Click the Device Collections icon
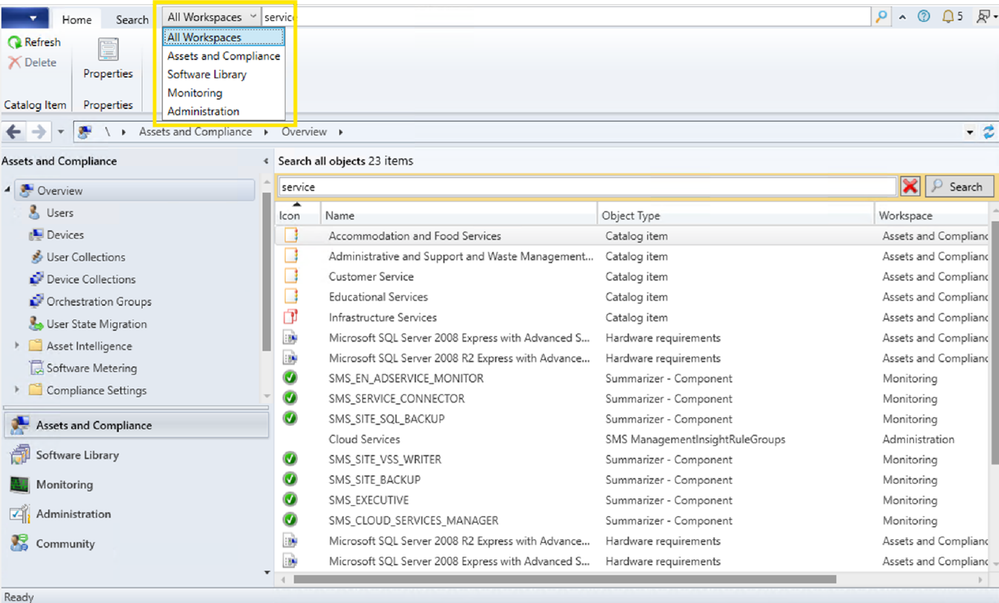The height and width of the screenshot is (603, 999). [x=36, y=279]
